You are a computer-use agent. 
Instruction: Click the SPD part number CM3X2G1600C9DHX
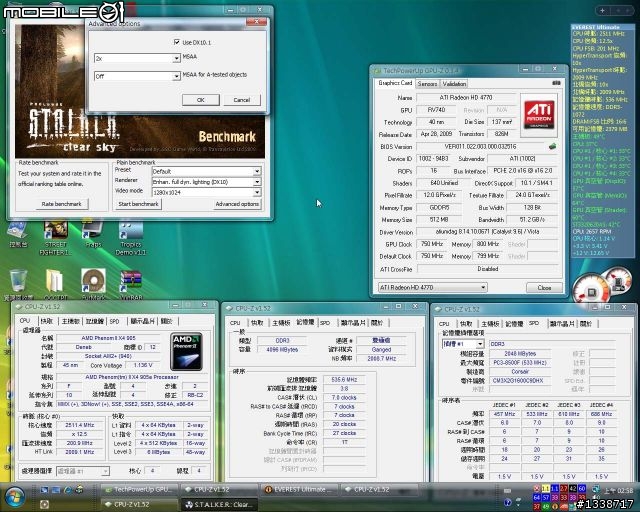(x=520, y=381)
